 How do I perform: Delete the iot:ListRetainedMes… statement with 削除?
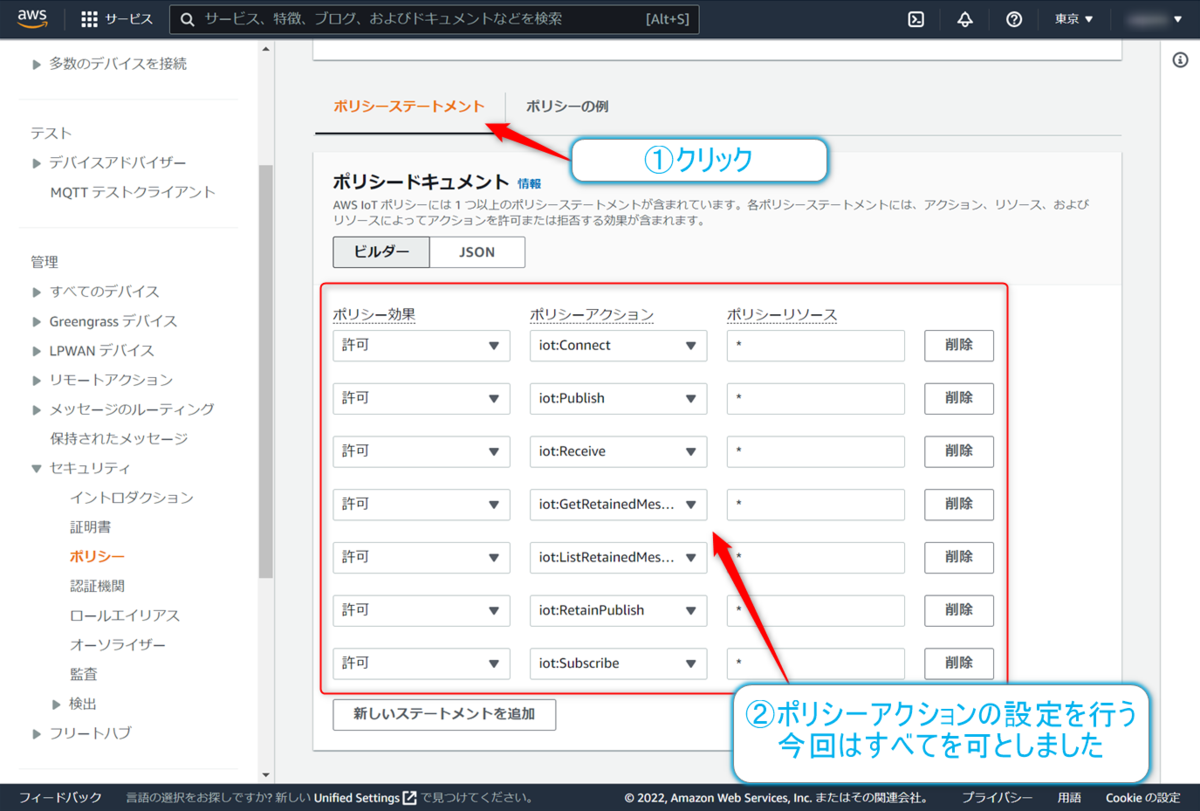[x=958, y=557]
